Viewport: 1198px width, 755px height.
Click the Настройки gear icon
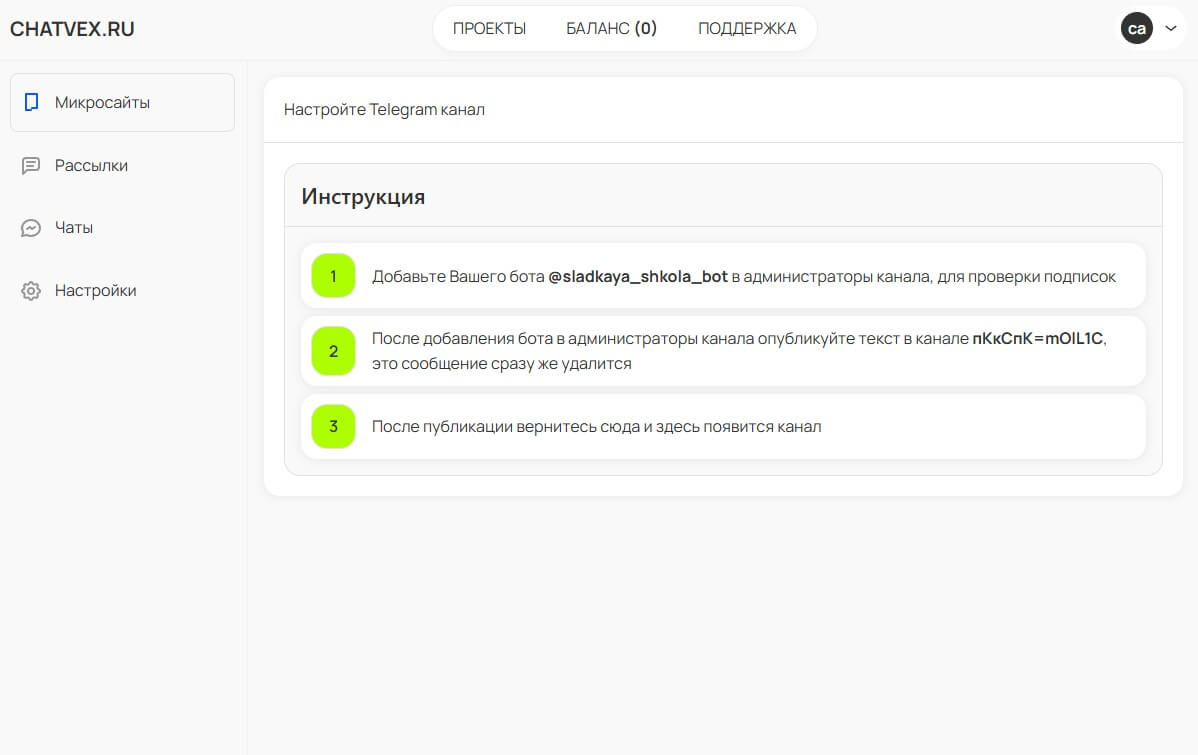31,291
